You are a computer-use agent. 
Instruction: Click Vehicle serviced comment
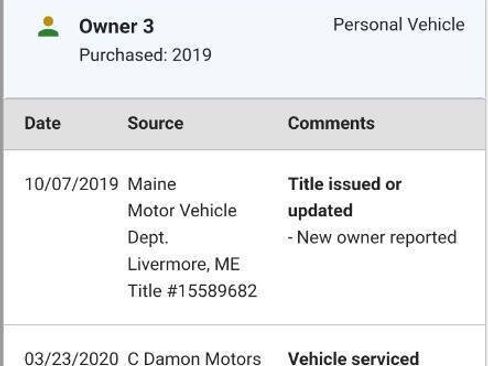pos(353,359)
